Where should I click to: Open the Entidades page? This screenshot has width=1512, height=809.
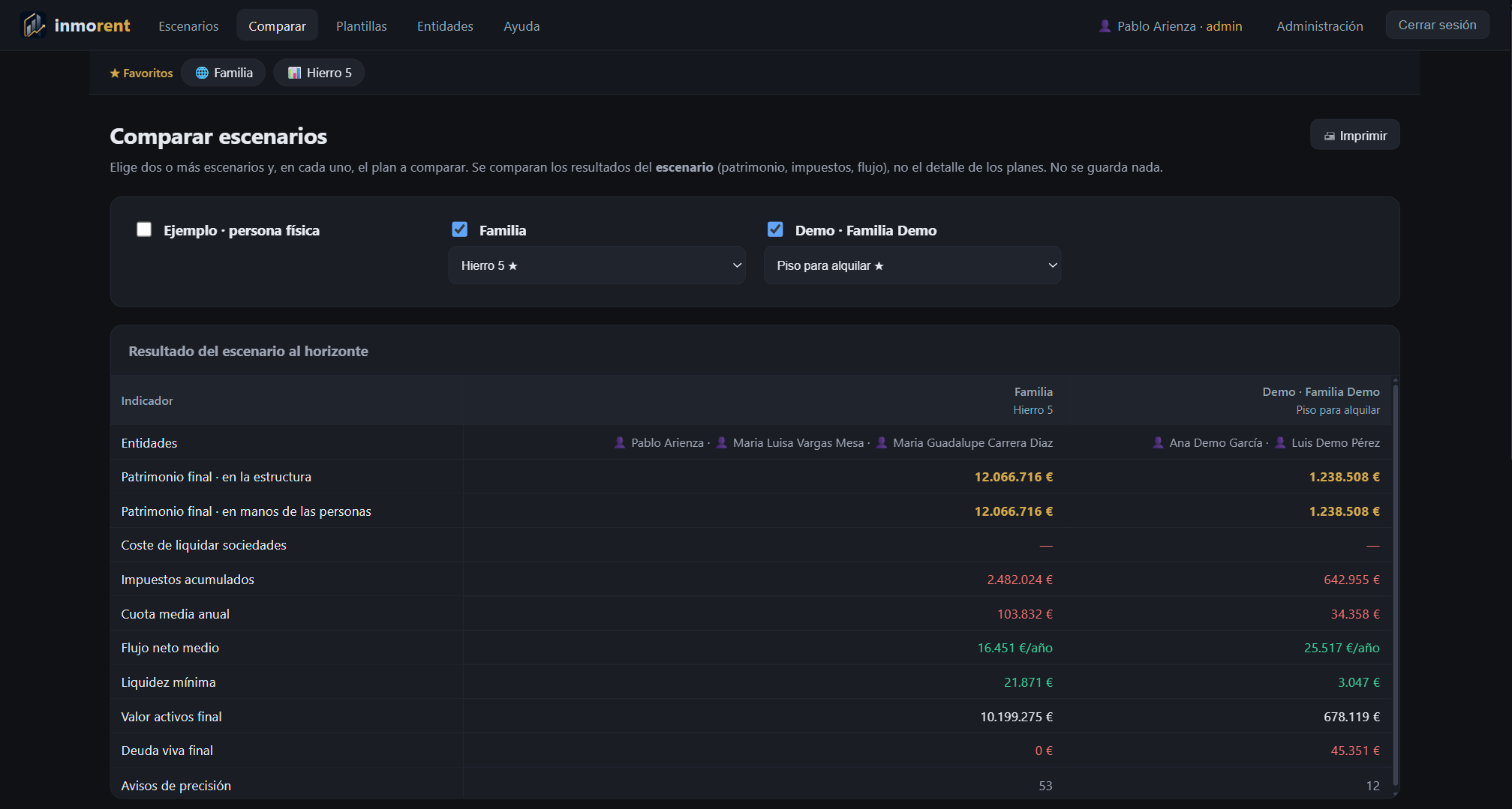coord(445,26)
